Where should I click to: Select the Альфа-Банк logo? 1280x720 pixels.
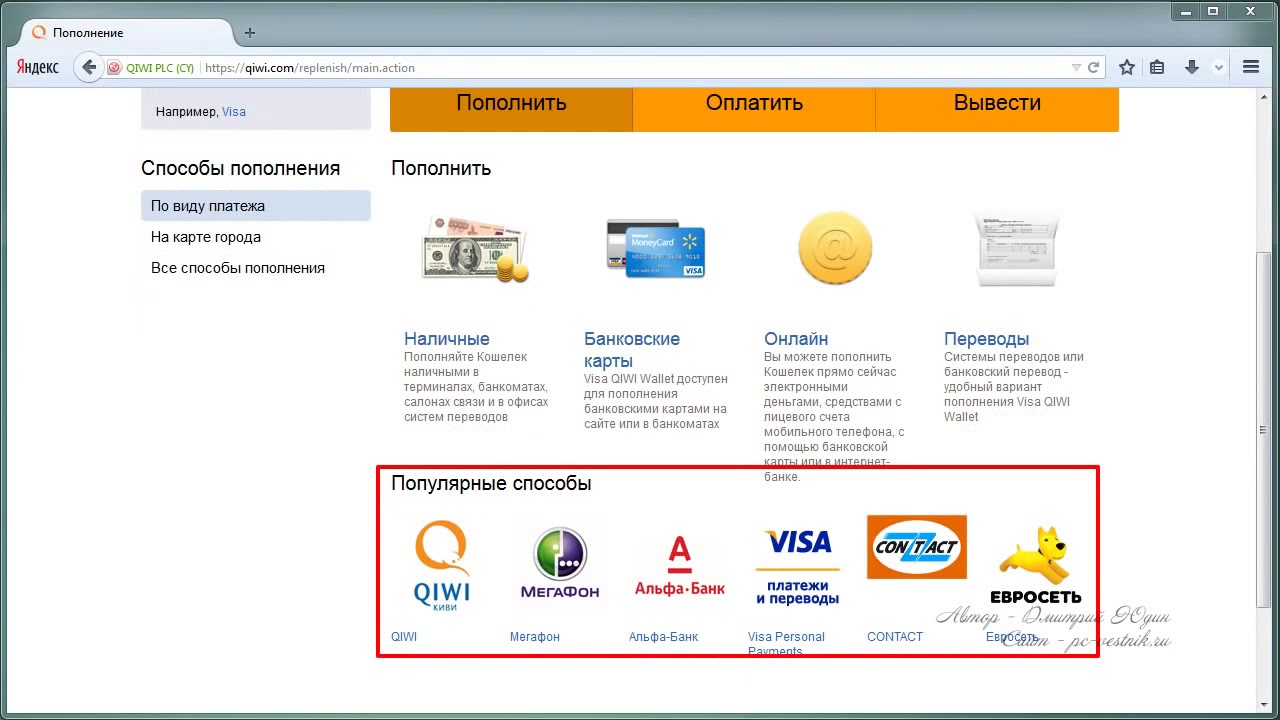click(x=680, y=566)
